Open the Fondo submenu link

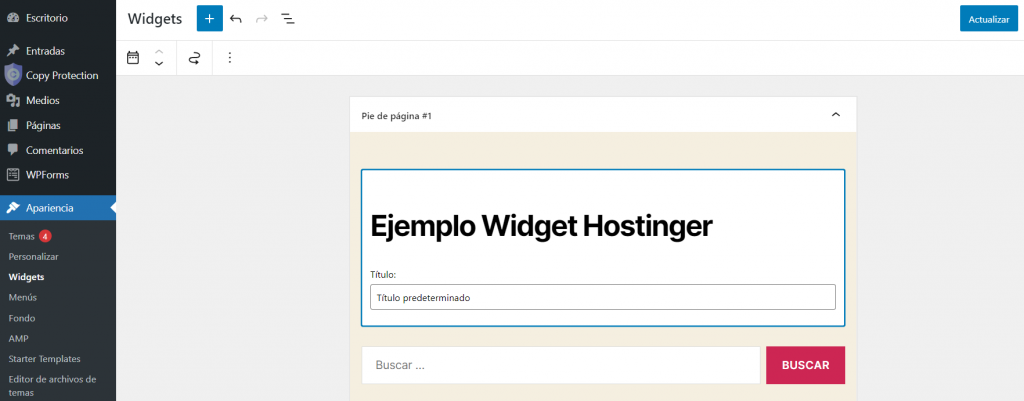pos(22,318)
